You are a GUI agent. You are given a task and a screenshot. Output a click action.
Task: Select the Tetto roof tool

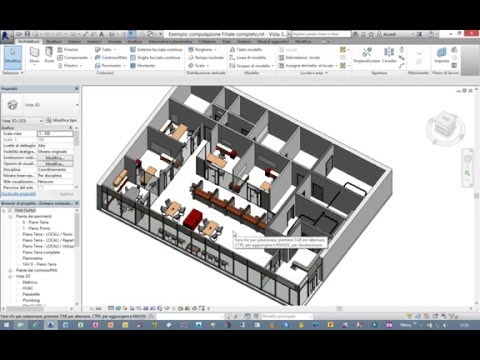click(103, 50)
